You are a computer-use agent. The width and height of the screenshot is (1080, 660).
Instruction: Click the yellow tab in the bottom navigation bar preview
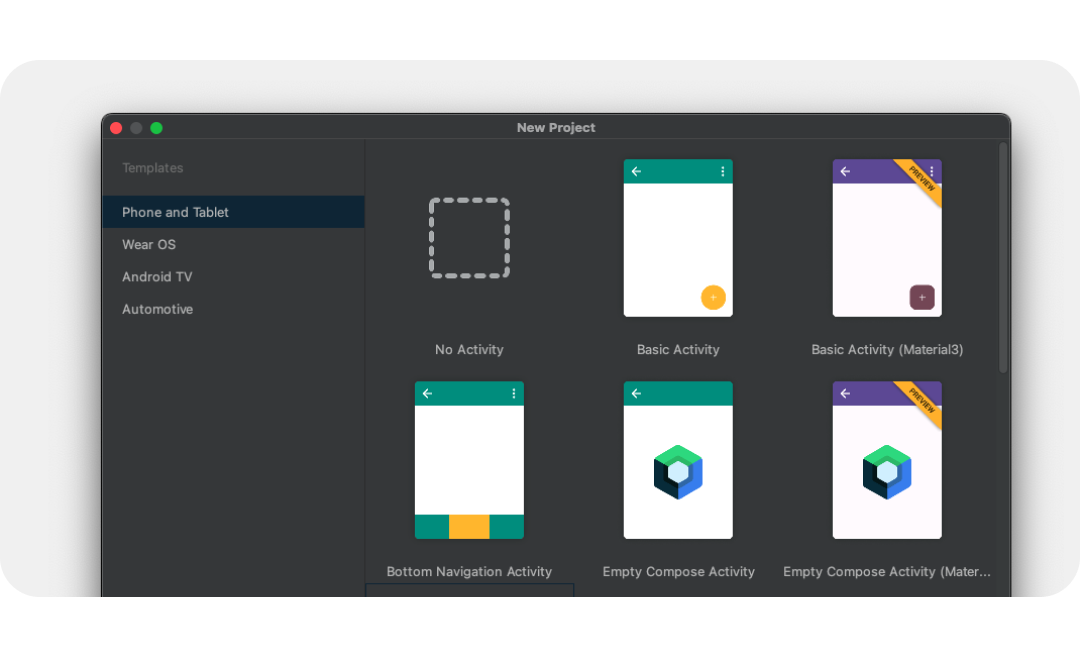click(469, 527)
